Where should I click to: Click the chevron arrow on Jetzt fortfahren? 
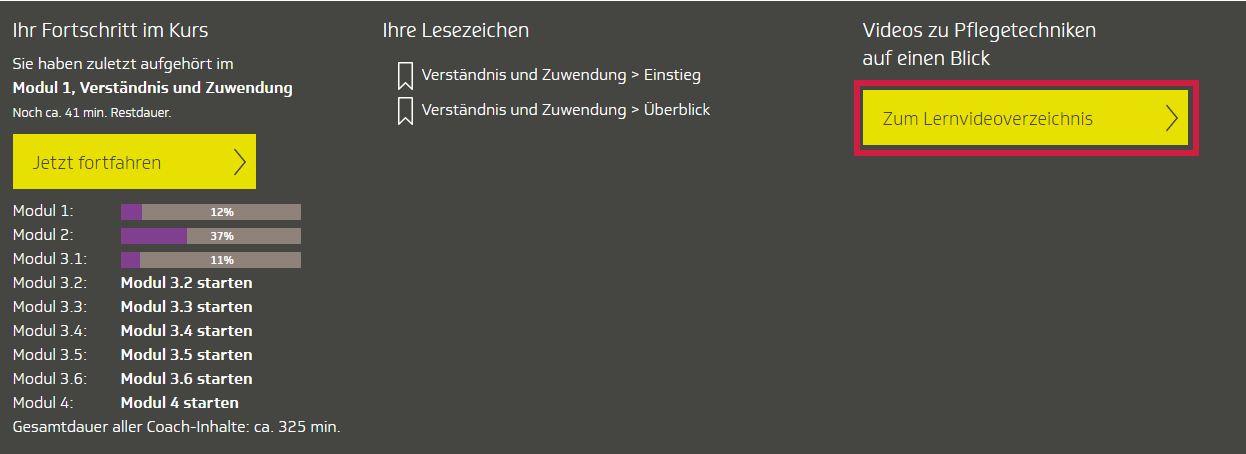point(239,162)
